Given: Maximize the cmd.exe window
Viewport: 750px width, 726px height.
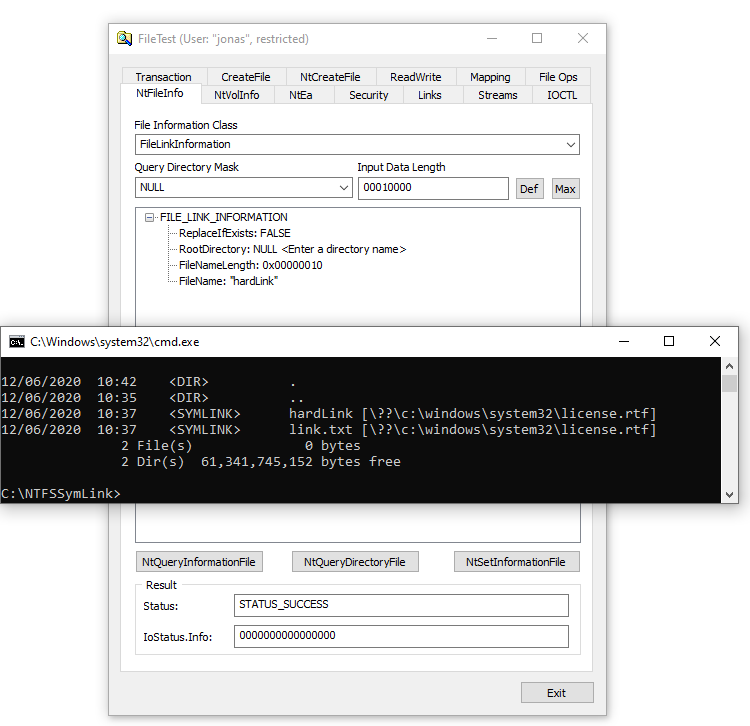Looking at the screenshot, I should (x=669, y=341).
